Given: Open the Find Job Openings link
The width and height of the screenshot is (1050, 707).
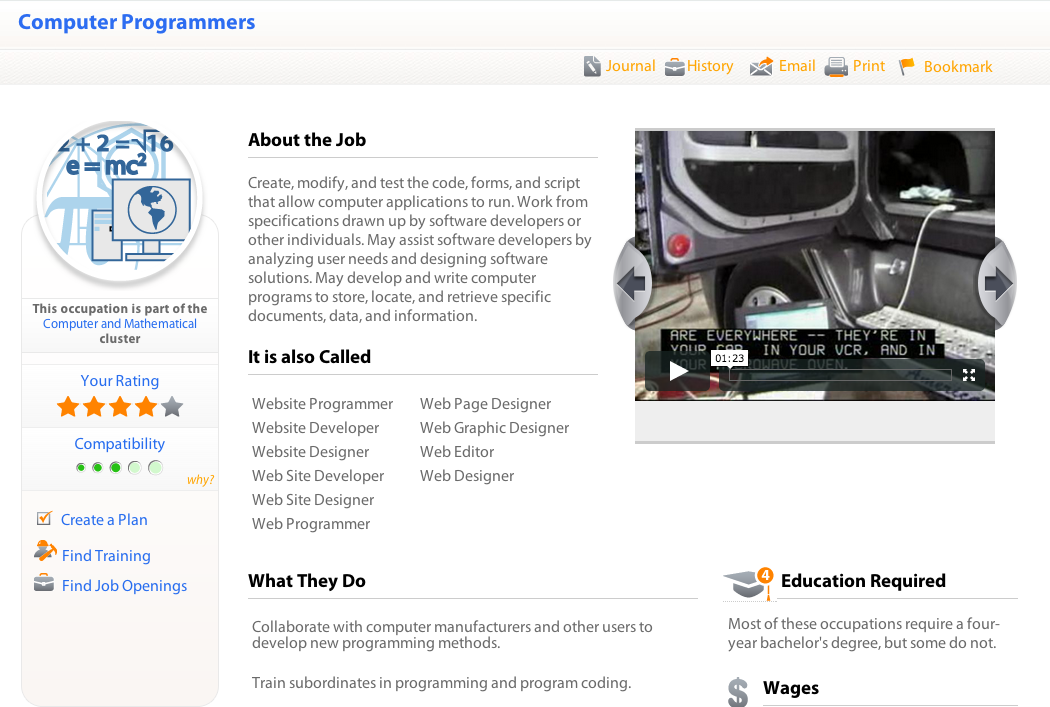Looking at the screenshot, I should point(124,586).
